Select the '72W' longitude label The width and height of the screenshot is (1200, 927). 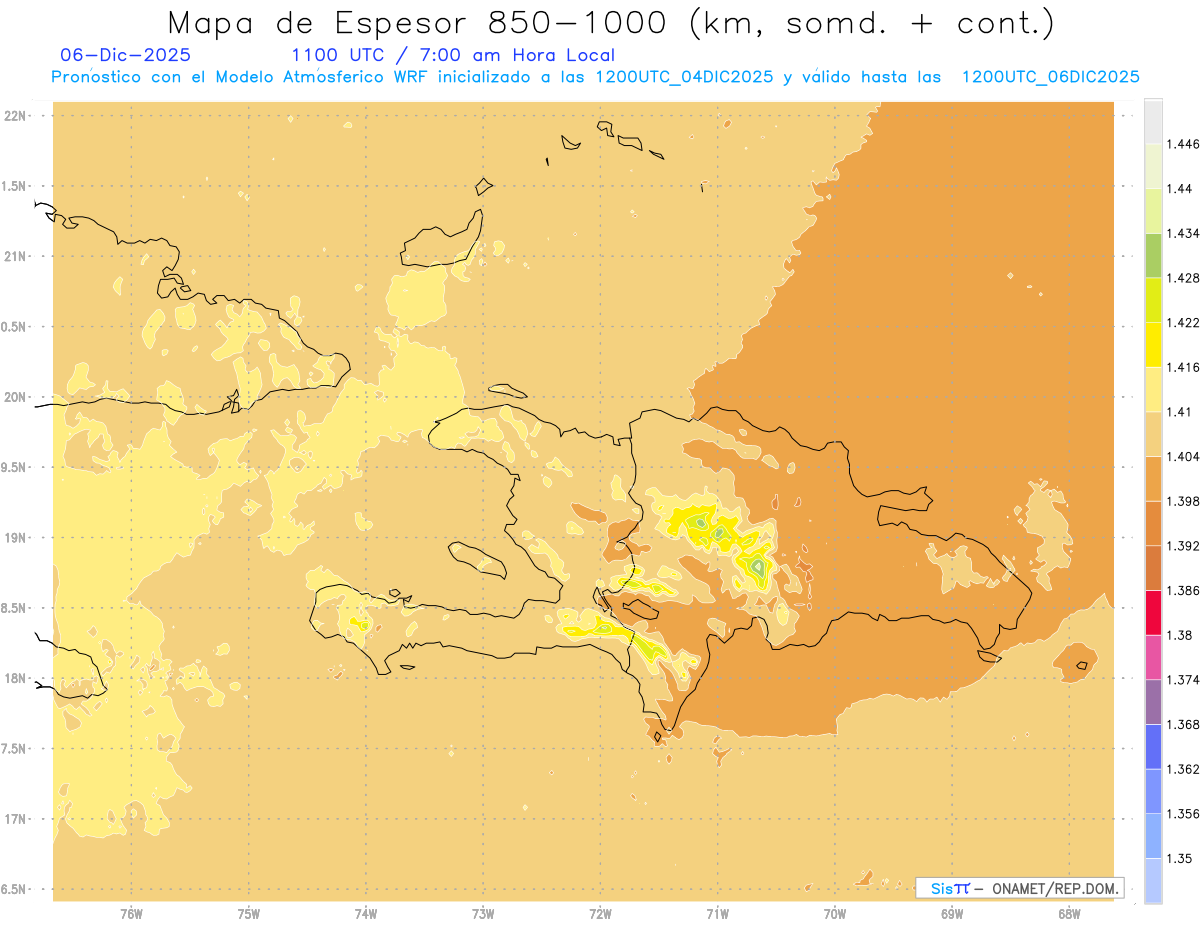pyautogui.click(x=600, y=913)
